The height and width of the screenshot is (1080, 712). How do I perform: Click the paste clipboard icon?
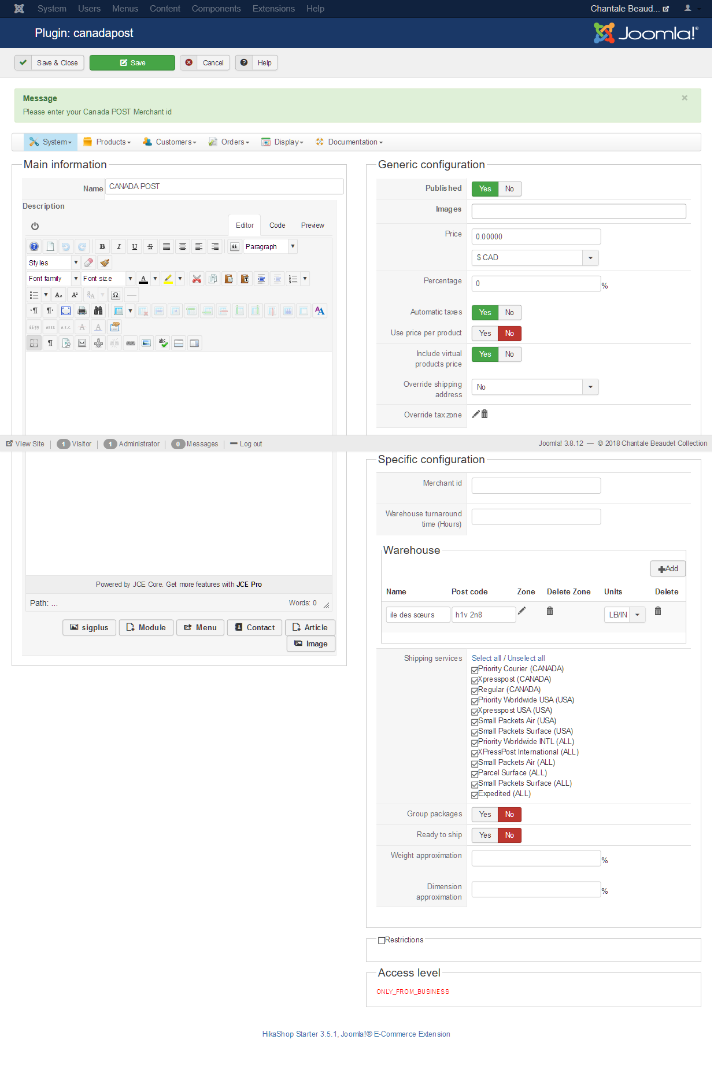tap(229, 279)
